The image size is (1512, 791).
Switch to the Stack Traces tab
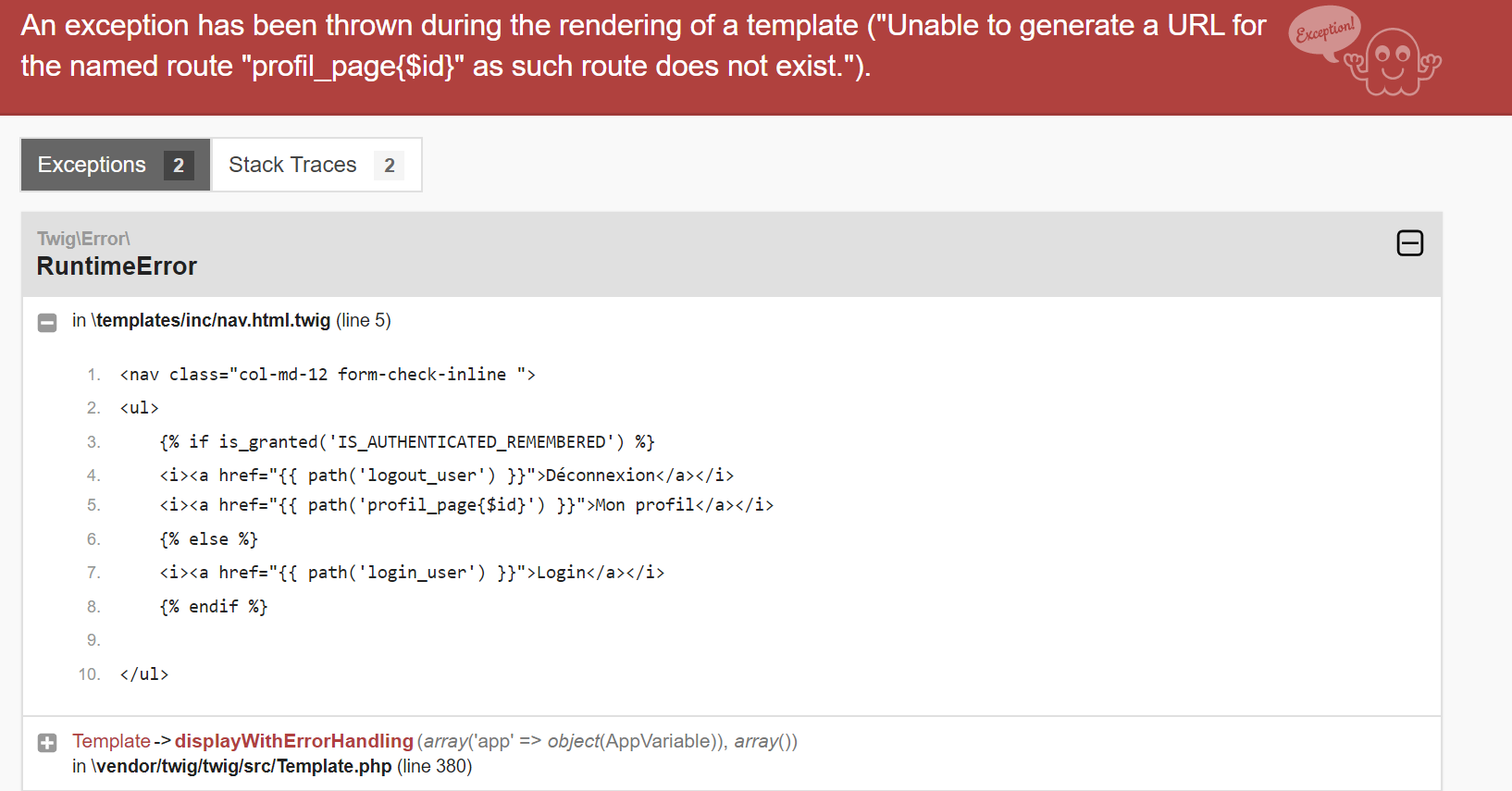pos(316,165)
